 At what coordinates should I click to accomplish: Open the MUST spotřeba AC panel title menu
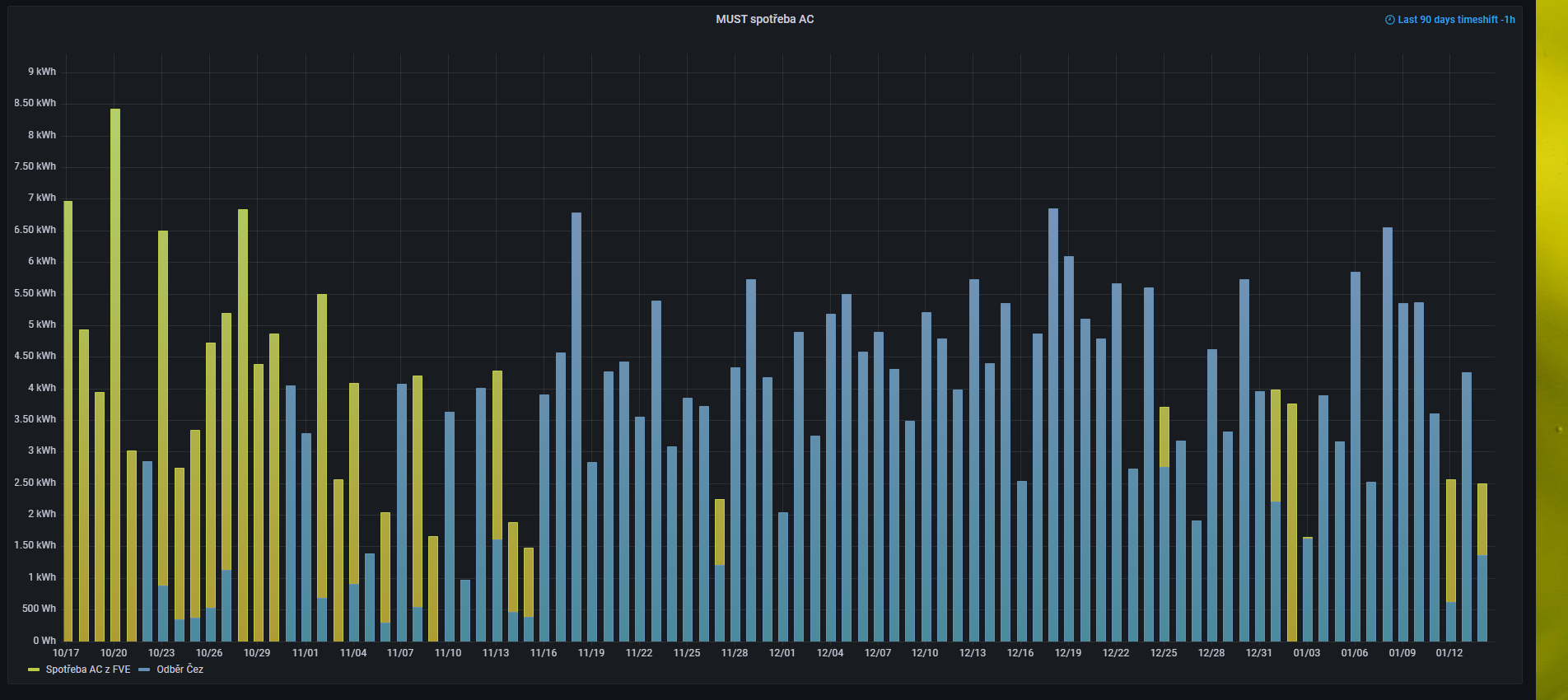764,19
